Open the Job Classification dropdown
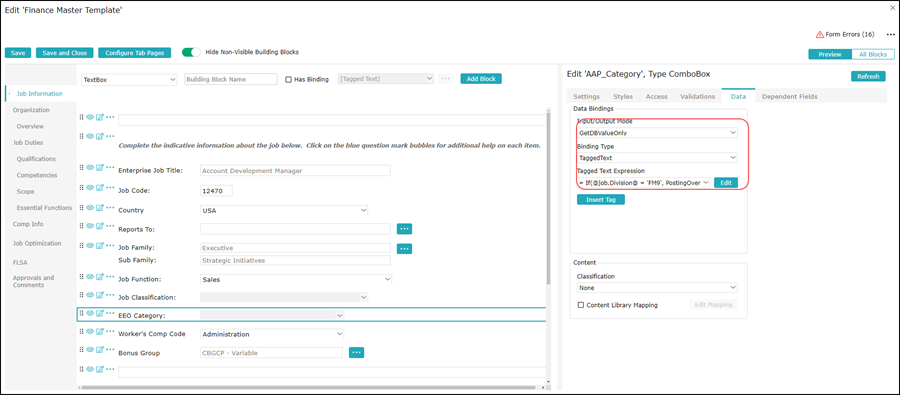 (284, 297)
